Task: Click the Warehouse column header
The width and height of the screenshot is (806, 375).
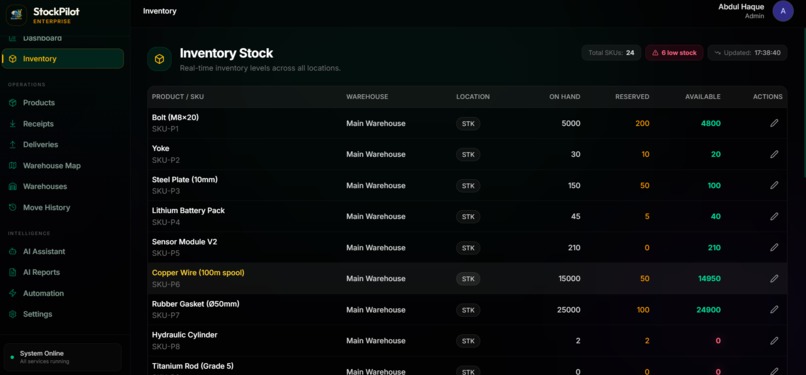Action: click(x=367, y=97)
